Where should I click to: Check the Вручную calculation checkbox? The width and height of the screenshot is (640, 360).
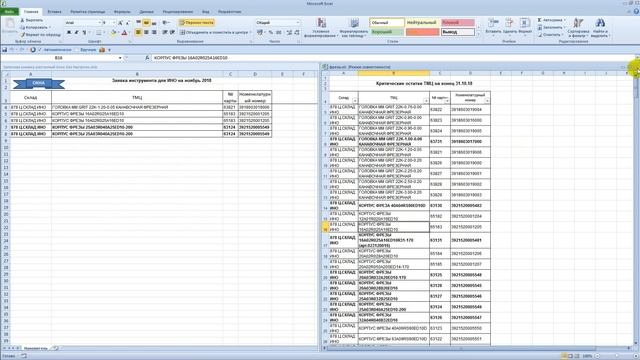click(77, 50)
